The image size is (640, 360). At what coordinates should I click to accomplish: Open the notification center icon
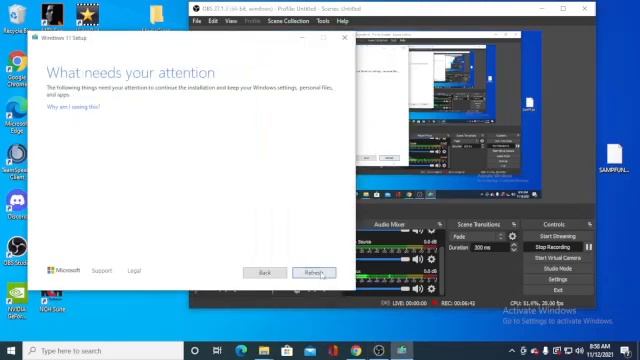click(624, 351)
